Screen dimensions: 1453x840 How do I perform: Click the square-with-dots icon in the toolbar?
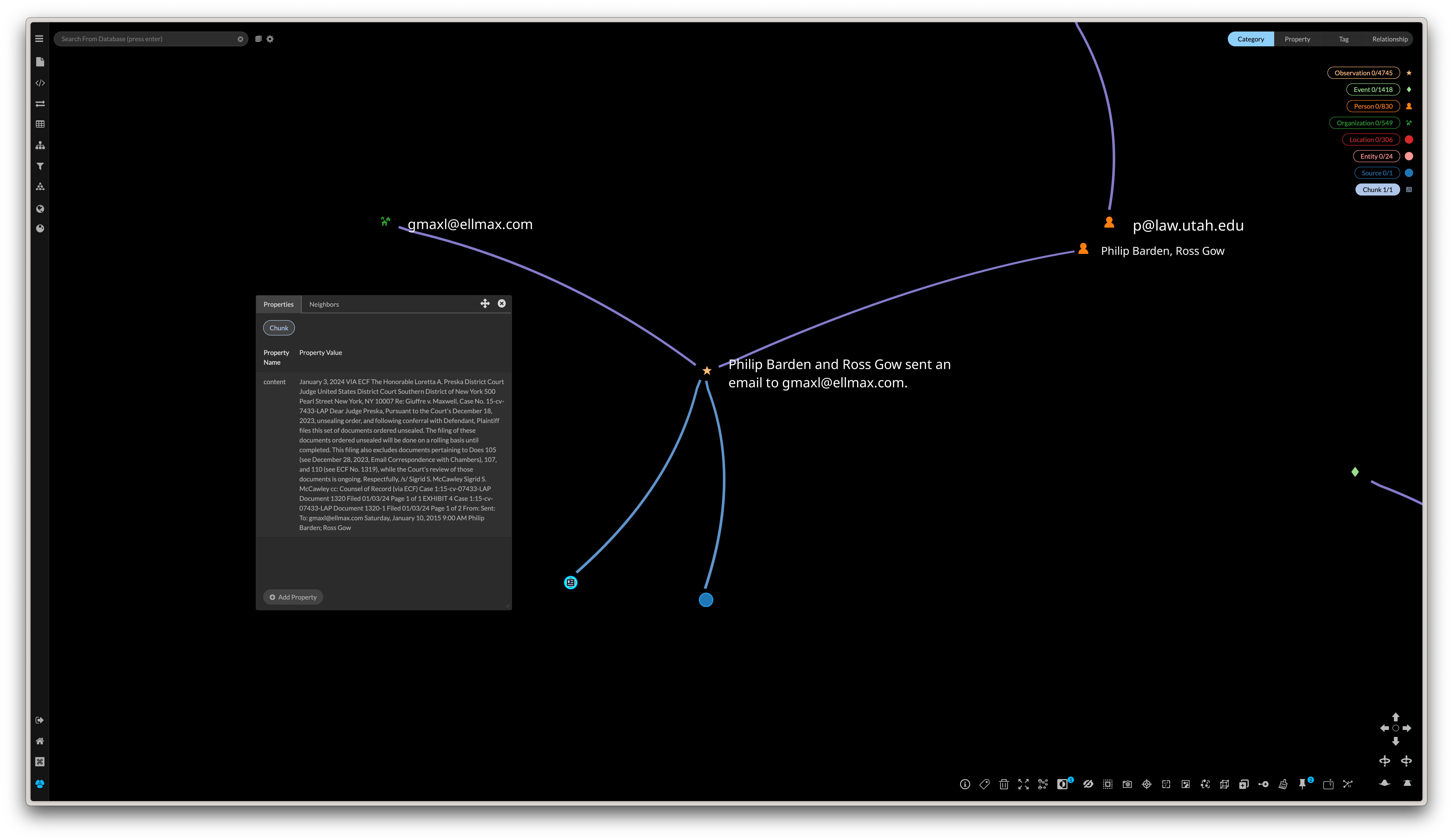[x=1185, y=784]
